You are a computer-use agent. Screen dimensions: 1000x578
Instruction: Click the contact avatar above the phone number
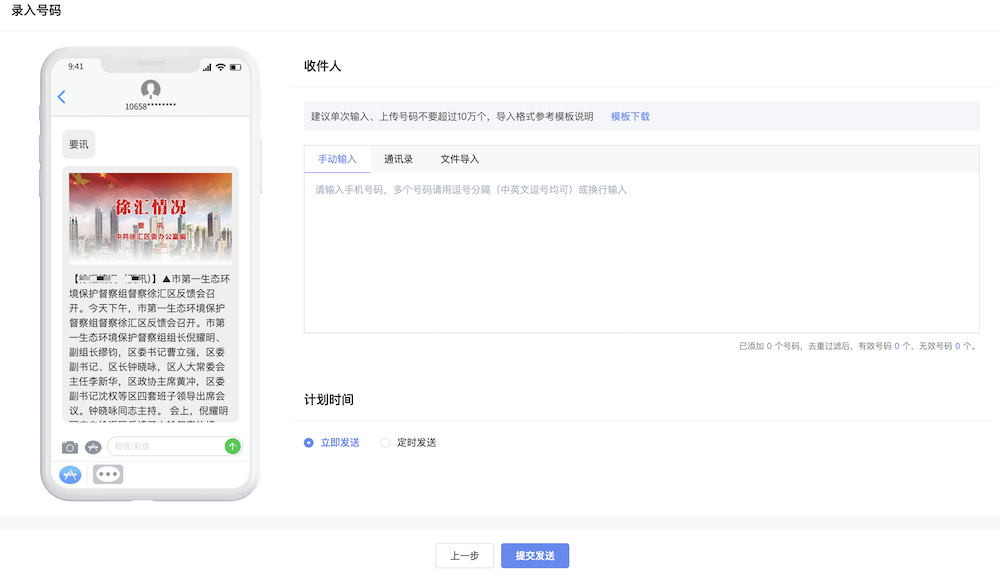point(150,88)
